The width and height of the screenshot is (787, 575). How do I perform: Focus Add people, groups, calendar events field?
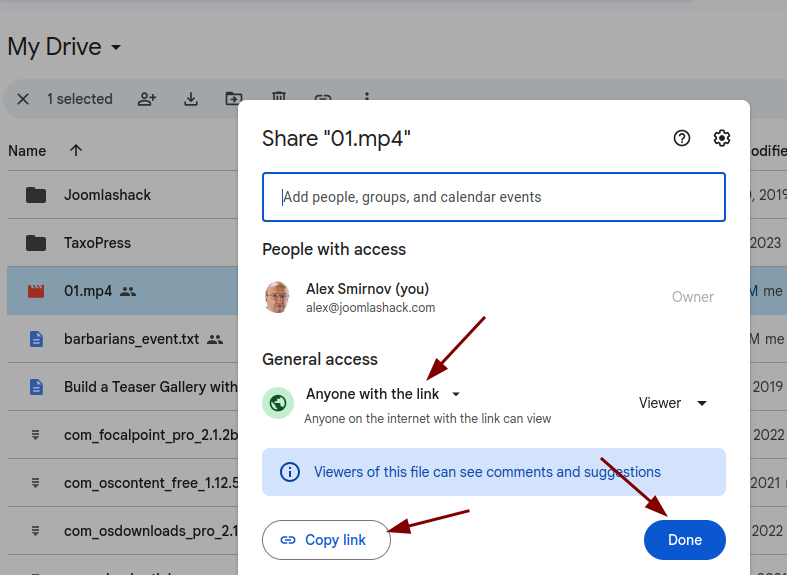coord(494,197)
